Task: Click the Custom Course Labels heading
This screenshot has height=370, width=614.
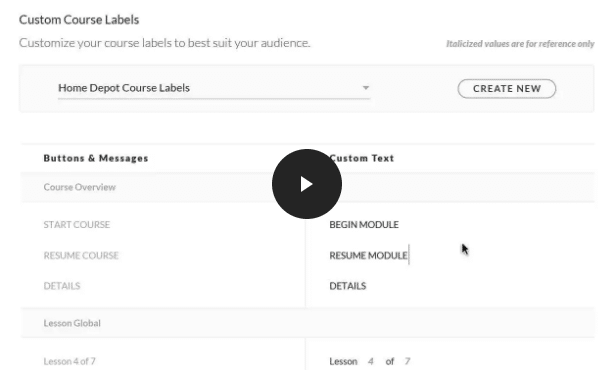Action: coord(79,20)
